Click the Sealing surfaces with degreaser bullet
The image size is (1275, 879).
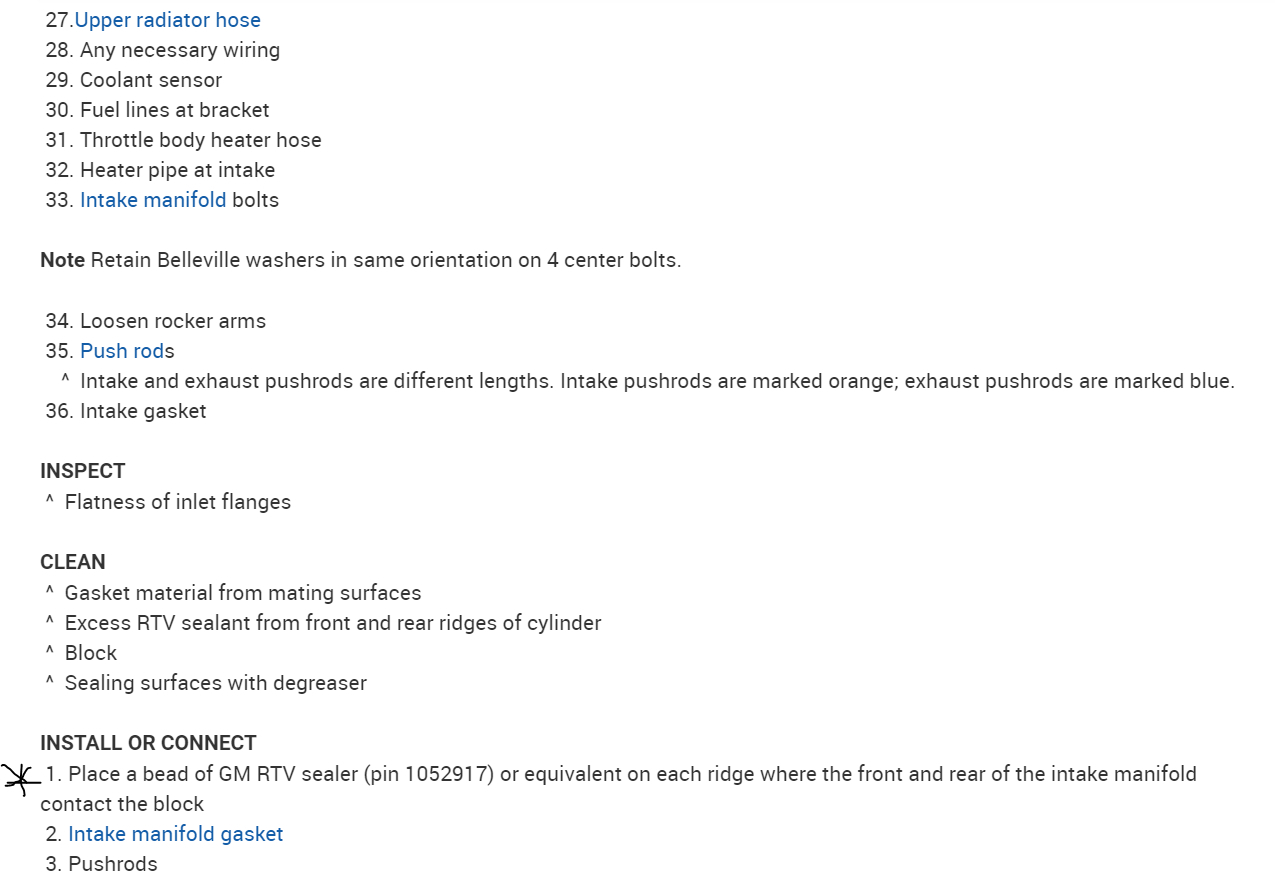pyautogui.click(x=215, y=683)
